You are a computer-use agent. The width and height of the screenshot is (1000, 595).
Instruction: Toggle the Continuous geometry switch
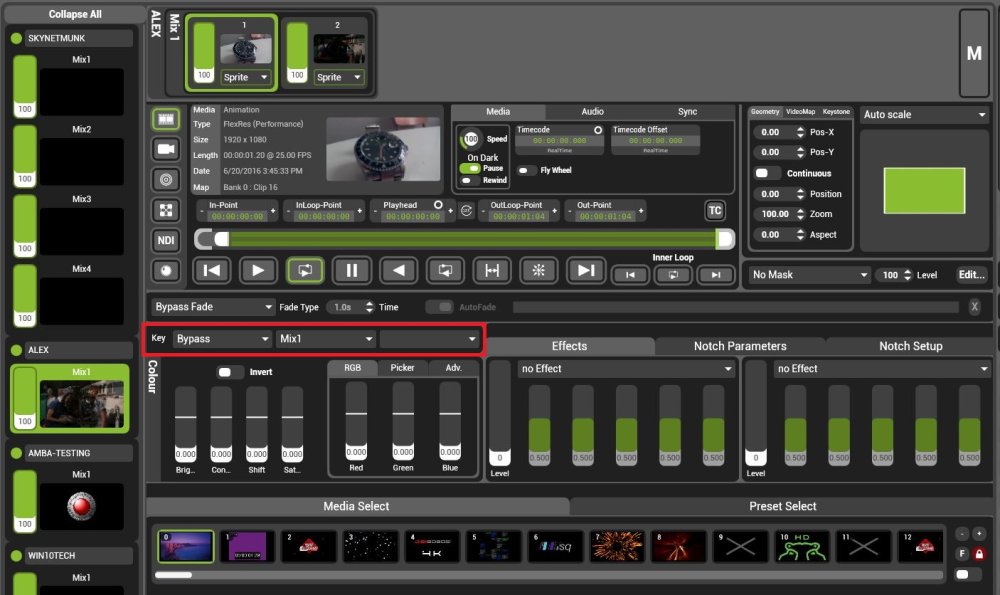pos(767,173)
